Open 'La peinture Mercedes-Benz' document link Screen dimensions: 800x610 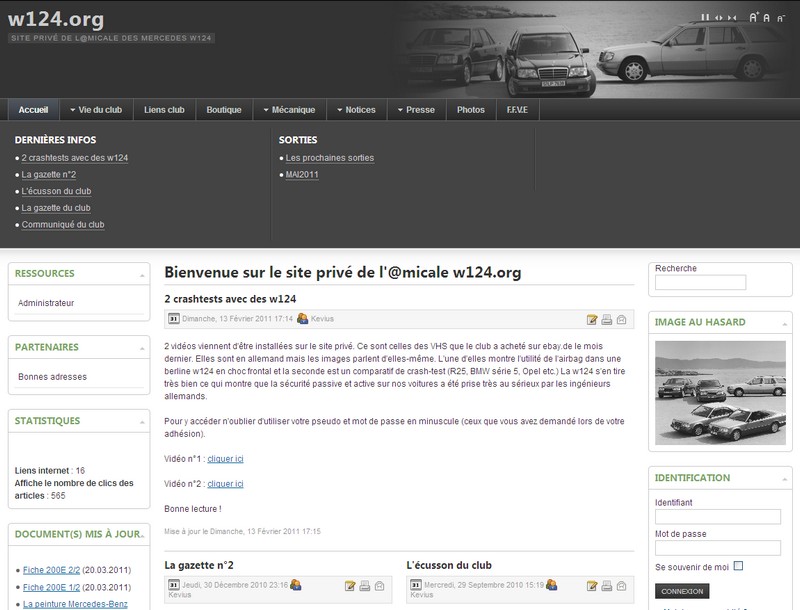click(x=75, y=604)
